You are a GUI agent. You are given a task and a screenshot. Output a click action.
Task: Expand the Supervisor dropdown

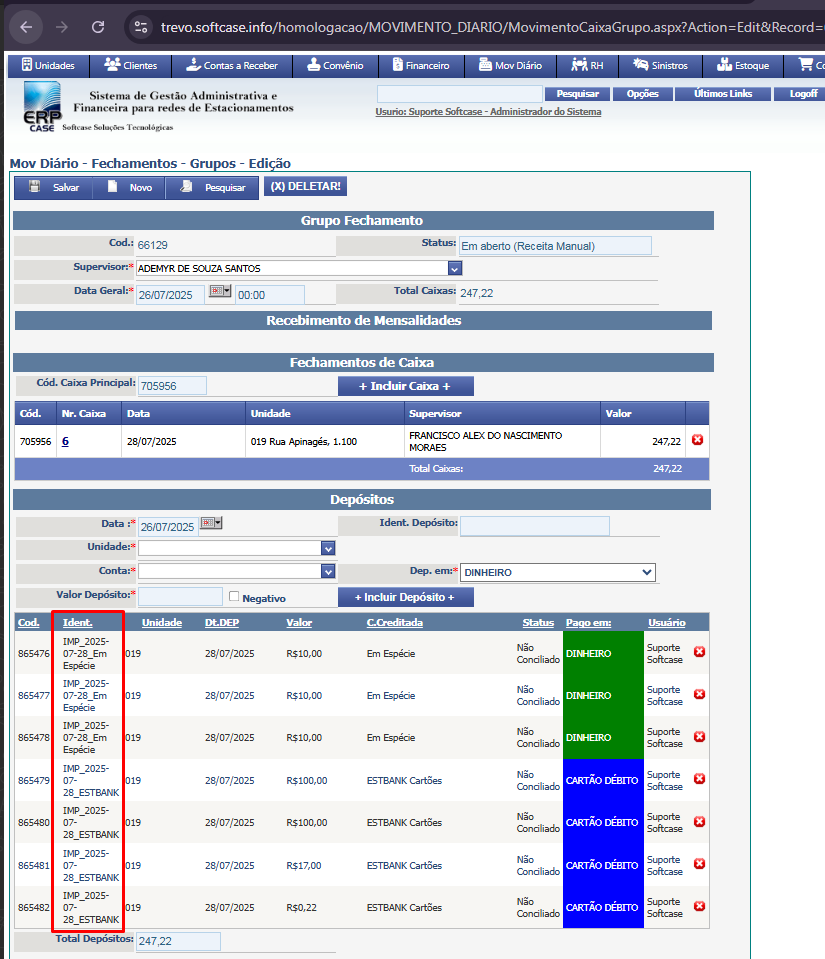point(454,268)
